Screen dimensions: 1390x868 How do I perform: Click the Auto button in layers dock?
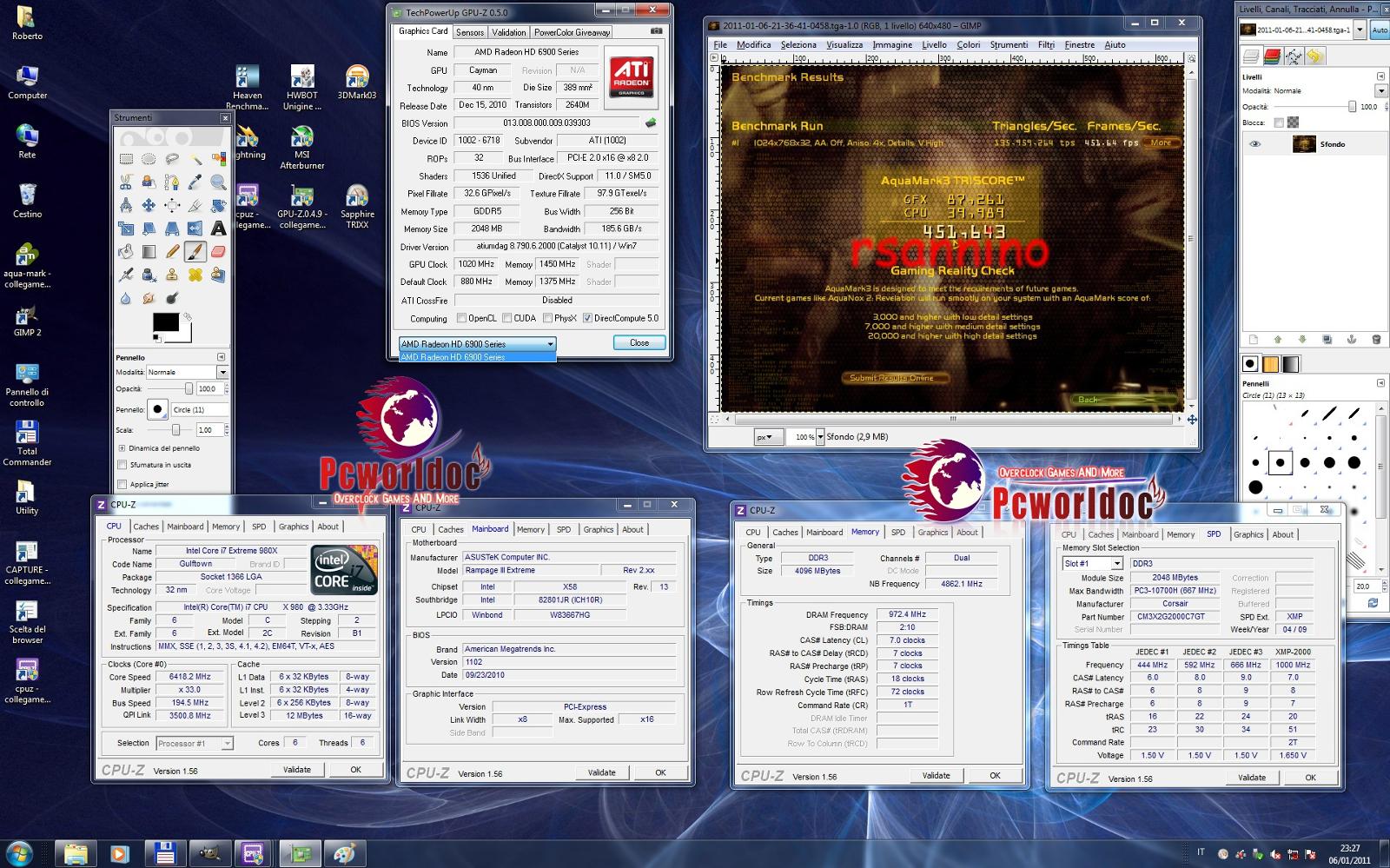1380,30
